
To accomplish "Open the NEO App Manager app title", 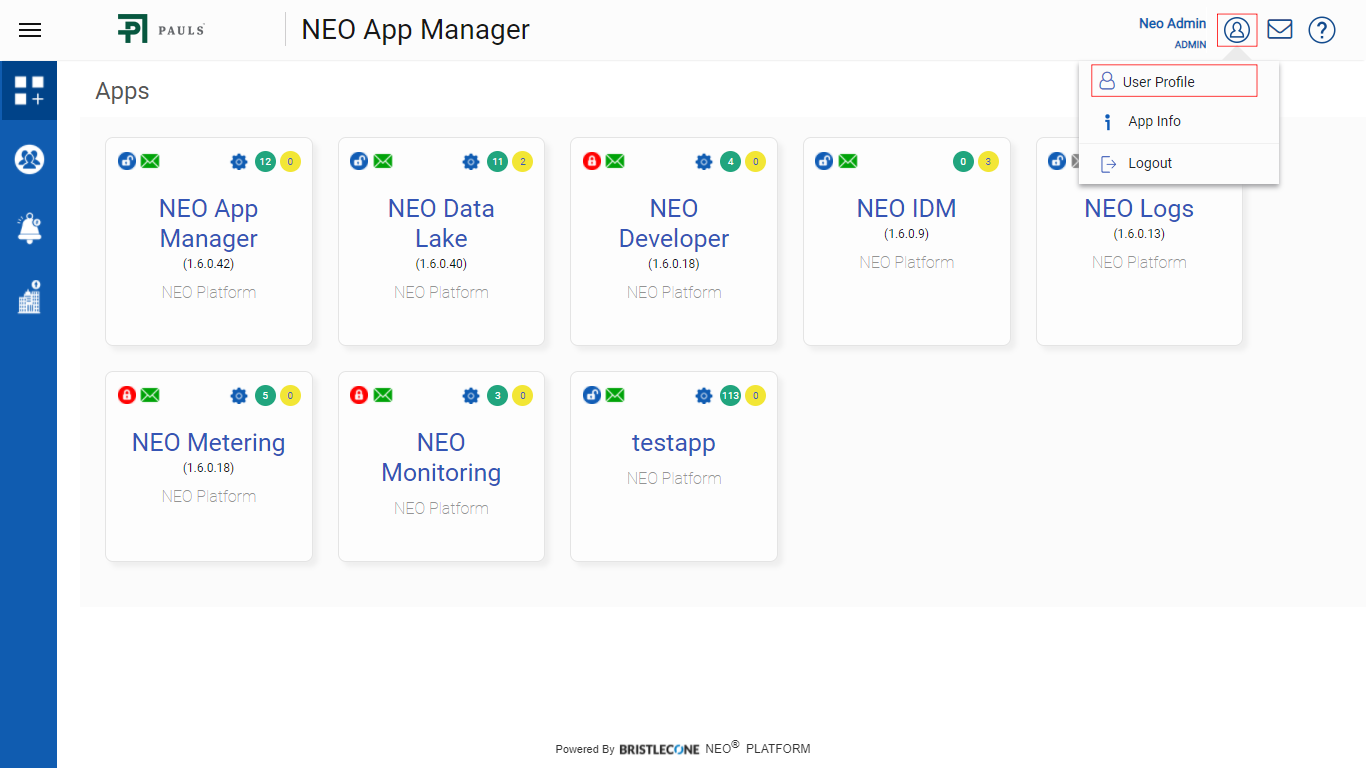I will pos(209,223).
